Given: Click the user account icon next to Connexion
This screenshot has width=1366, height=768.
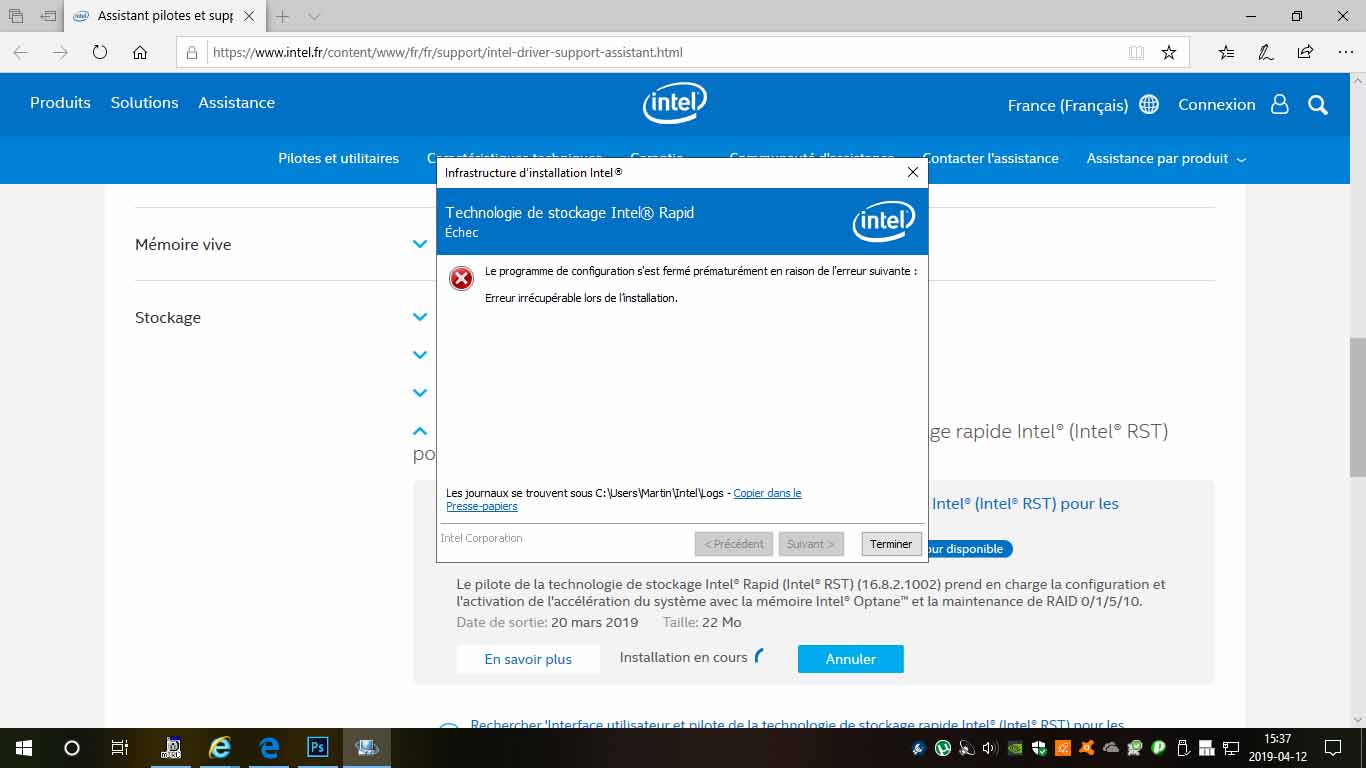Looking at the screenshot, I should (1280, 104).
